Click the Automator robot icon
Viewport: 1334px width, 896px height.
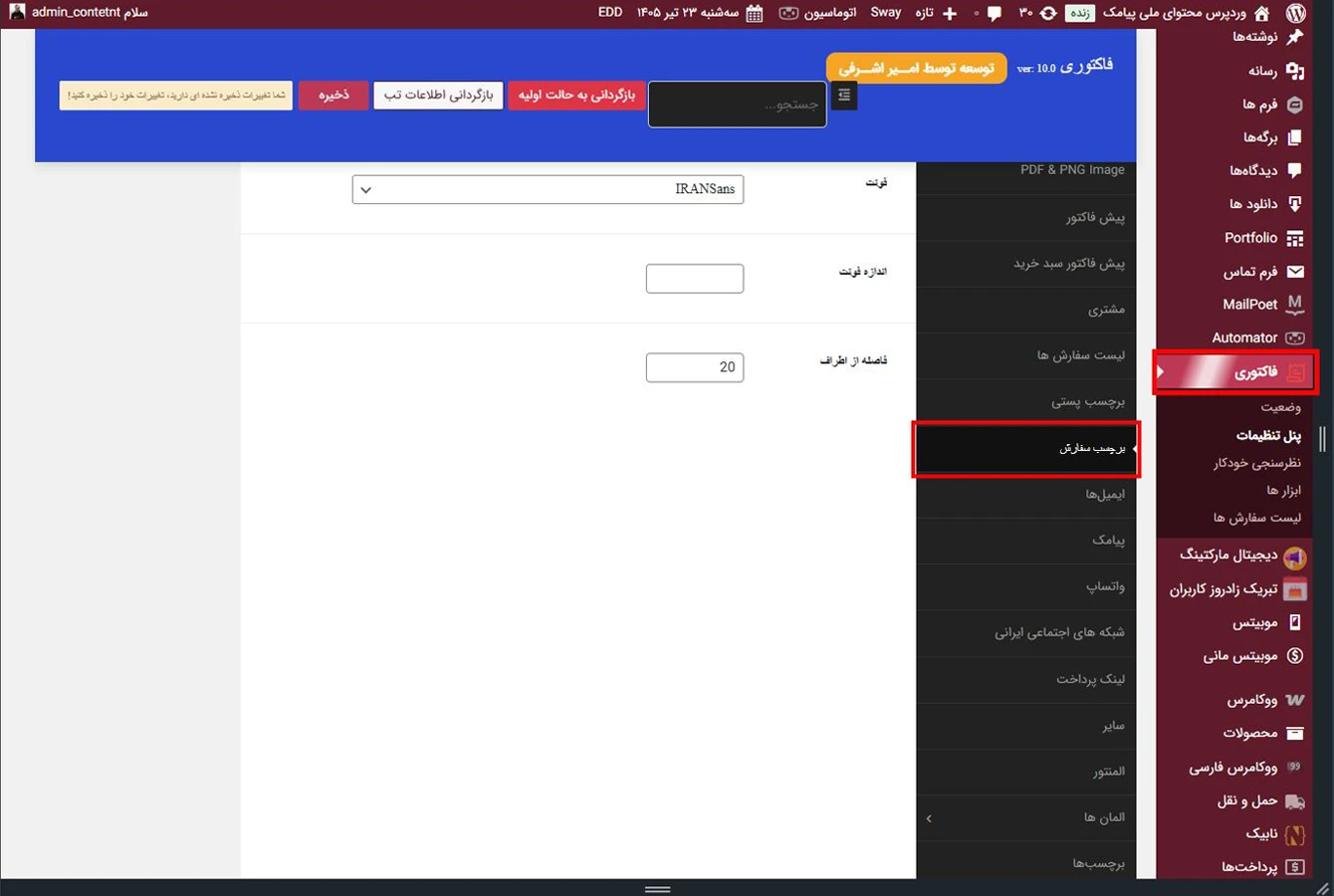(1294, 337)
